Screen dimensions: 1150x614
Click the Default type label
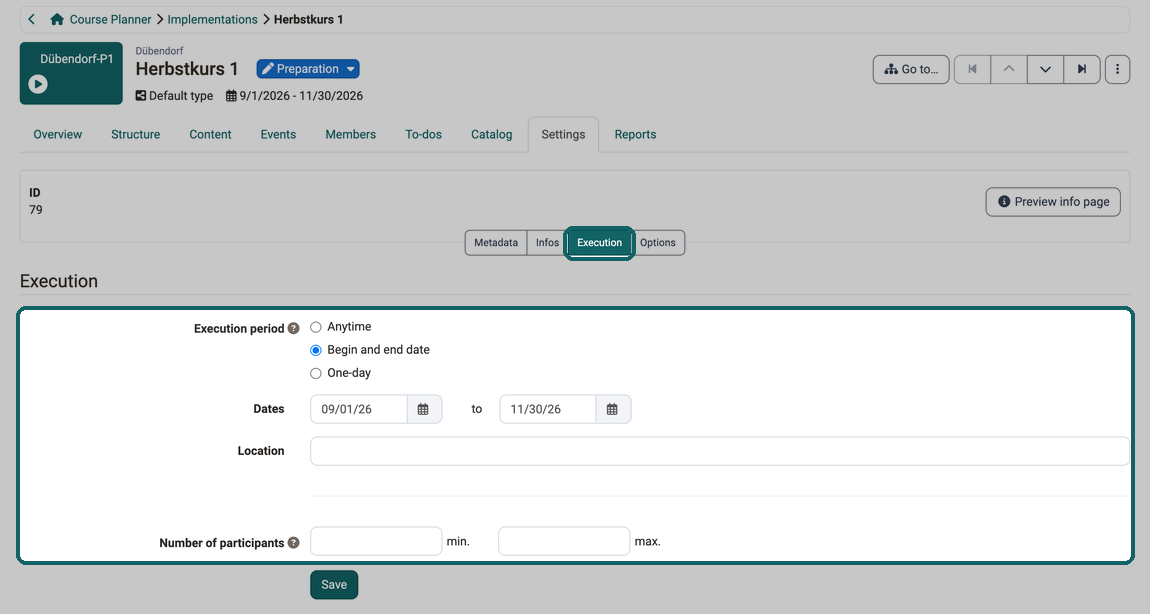coord(180,96)
